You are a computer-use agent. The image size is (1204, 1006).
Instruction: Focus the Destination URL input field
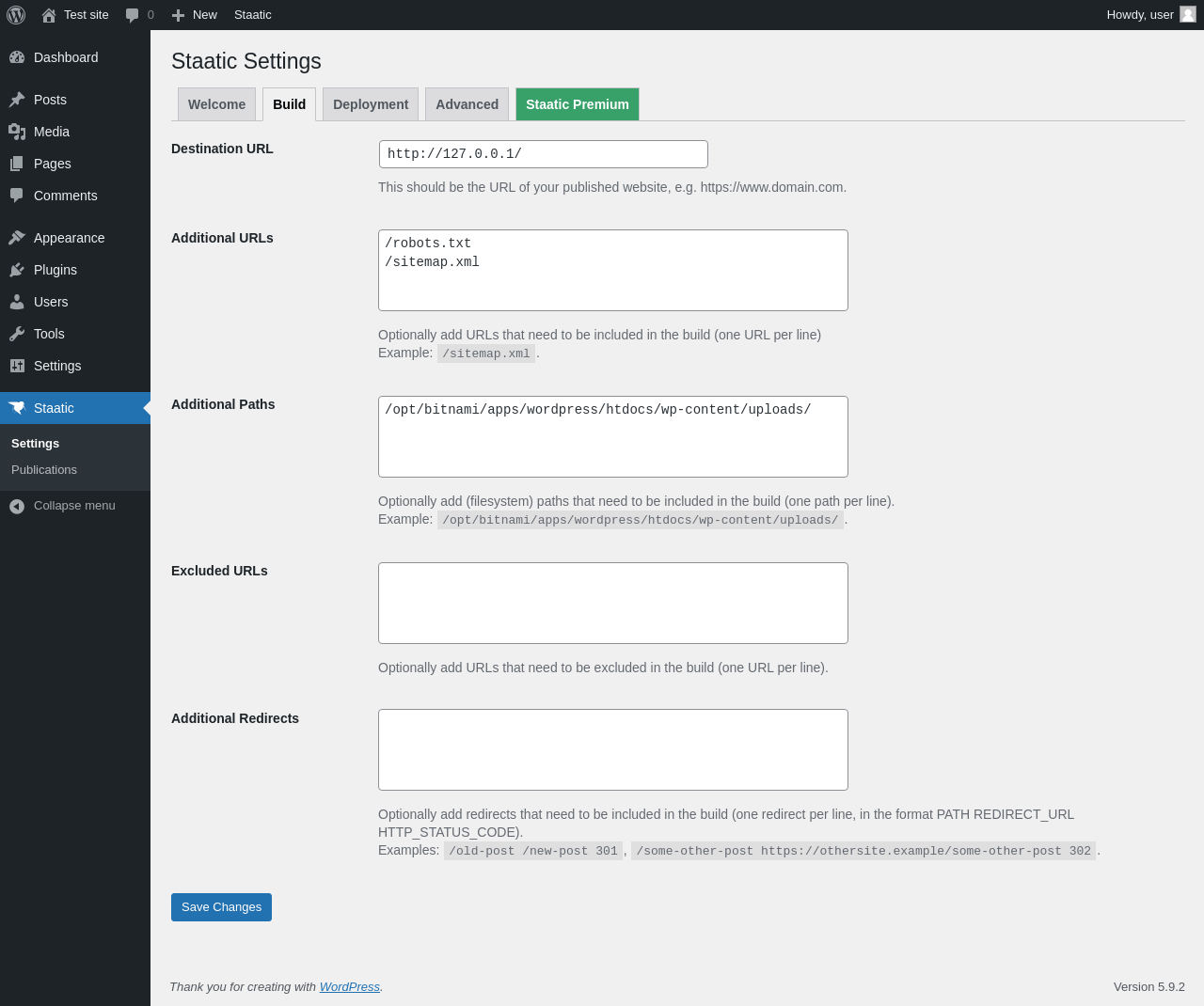tap(544, 154)
